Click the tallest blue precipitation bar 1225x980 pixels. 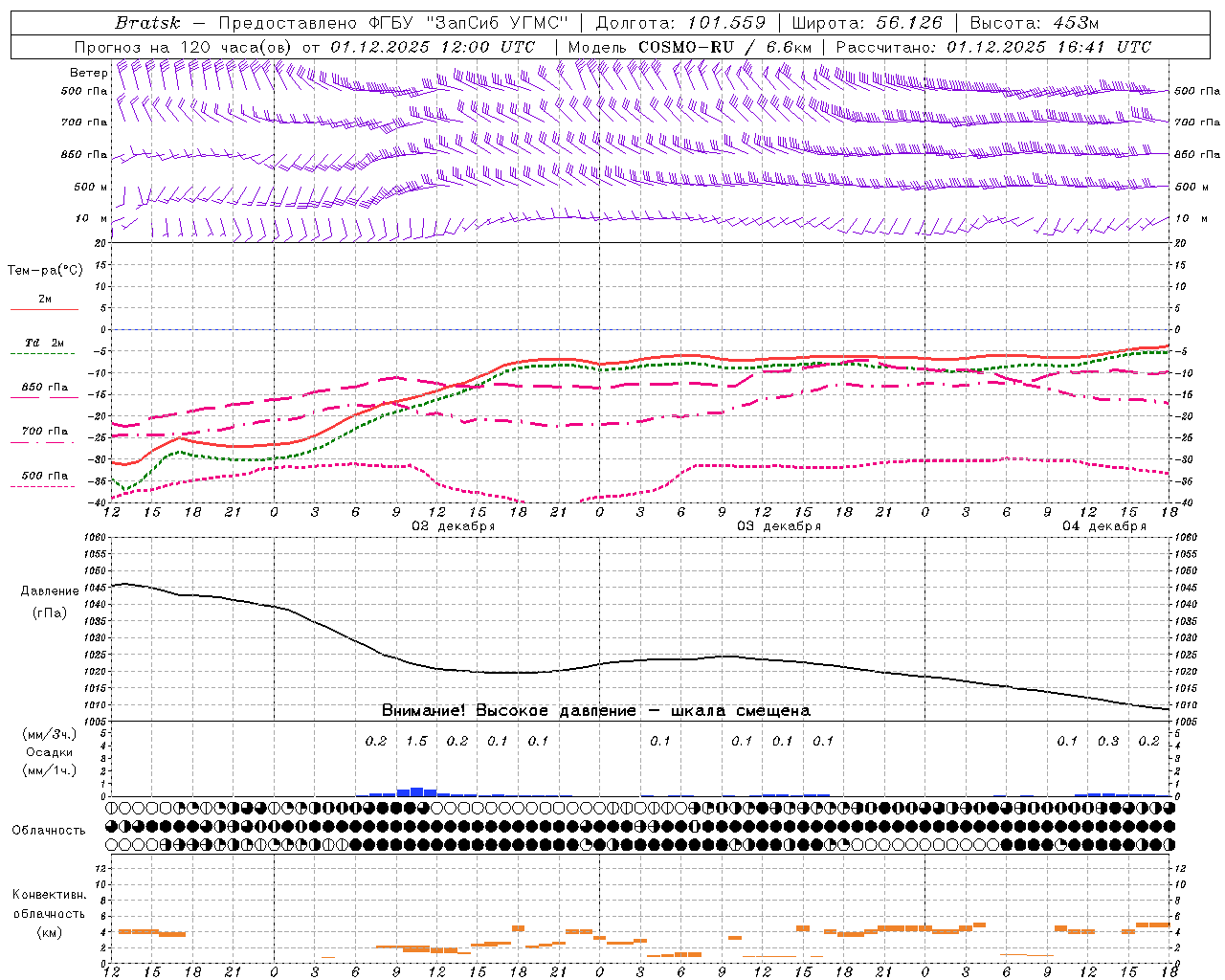coord(416,791)
